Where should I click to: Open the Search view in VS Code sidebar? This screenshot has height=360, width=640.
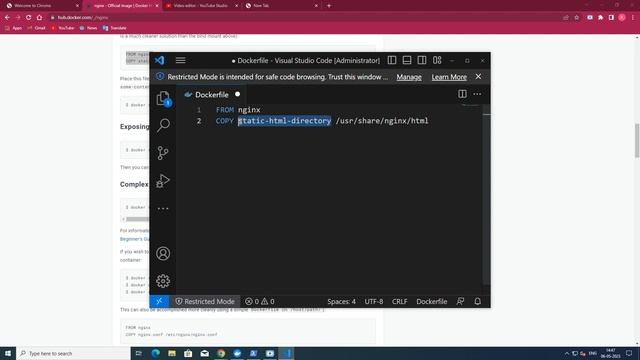(163, 125)
